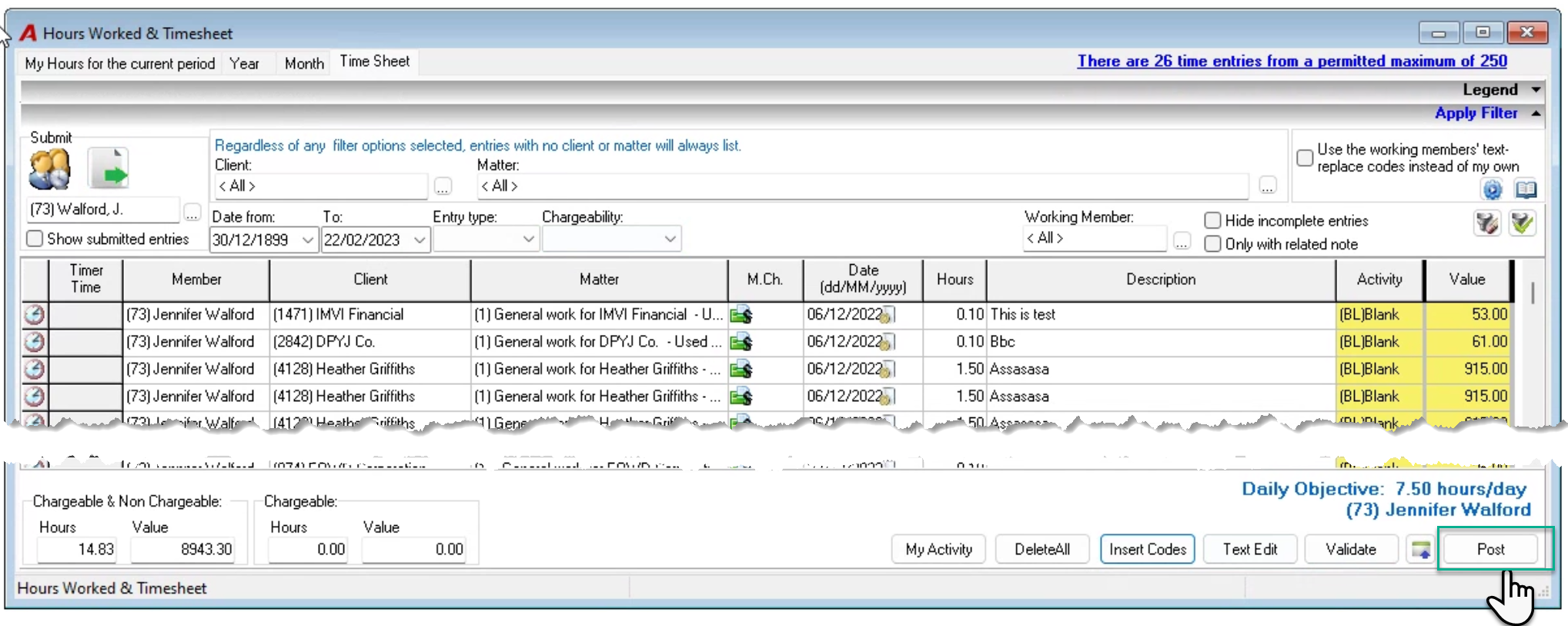This screenshot has height=626, width=1568.
Task: Click the submit green arrow document icon
Action: pyautogui.click(x=108, y=169)
